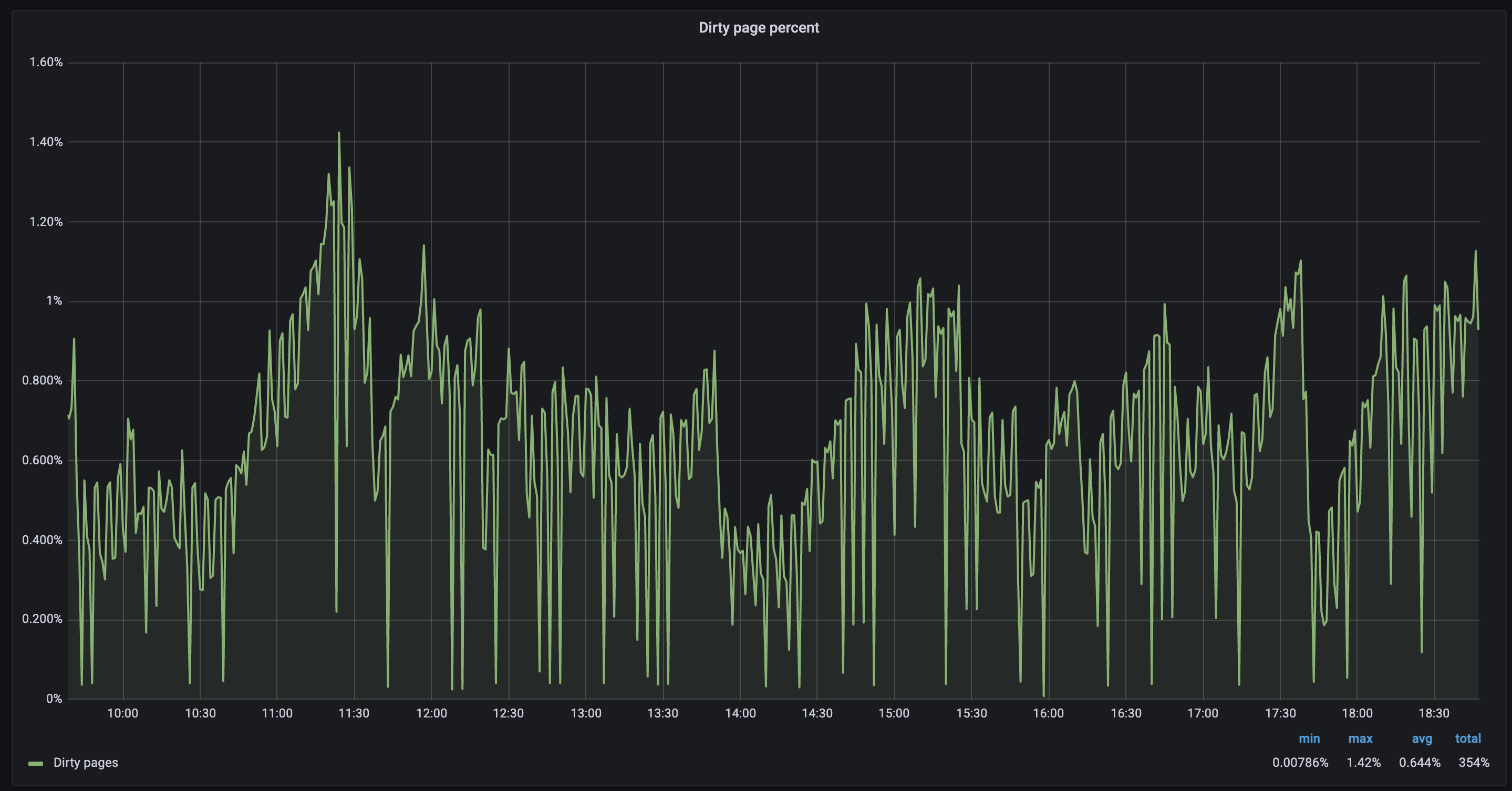Screen dimensions: 1512x791
Task: Sort legend by max column header
Action: [x=1360, y=738]
